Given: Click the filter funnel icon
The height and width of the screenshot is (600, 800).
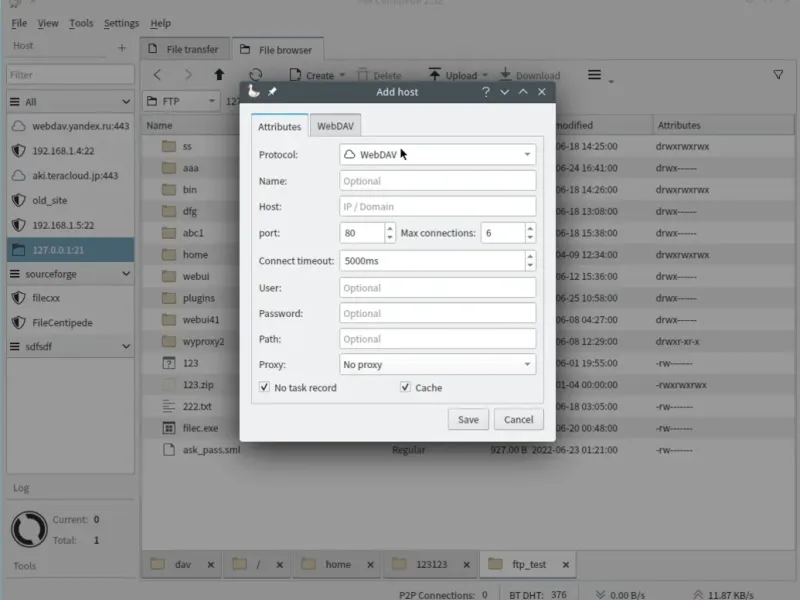Looking at the screenshot, I should pos(778,74).
